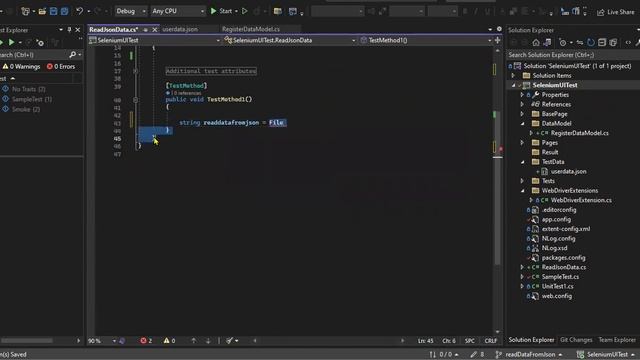The height and width of the screenshot is (360, 640).
Task: Close the ReadJsonData.cs tab
Action: pyautogui.click(x=155, y=30)
